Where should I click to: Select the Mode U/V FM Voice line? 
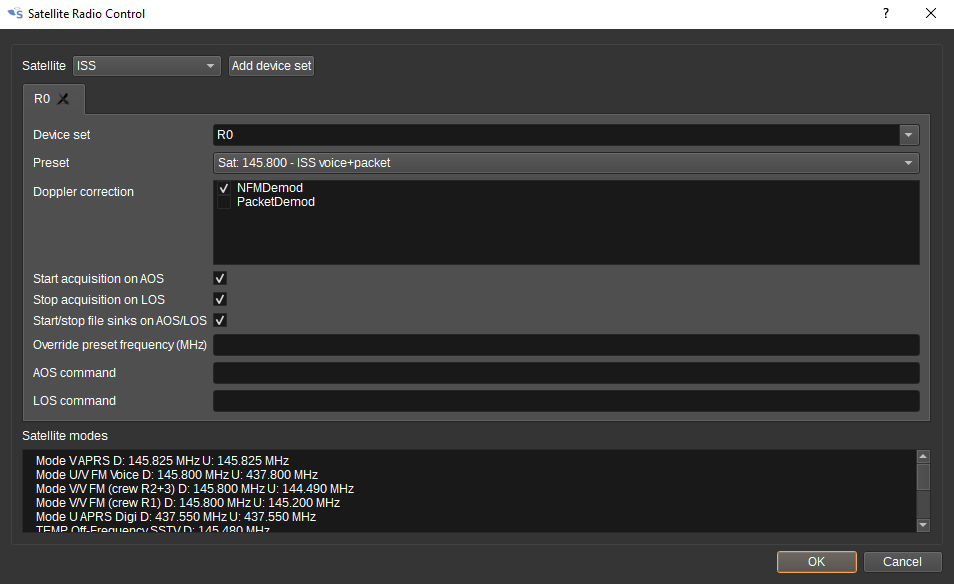176,474
